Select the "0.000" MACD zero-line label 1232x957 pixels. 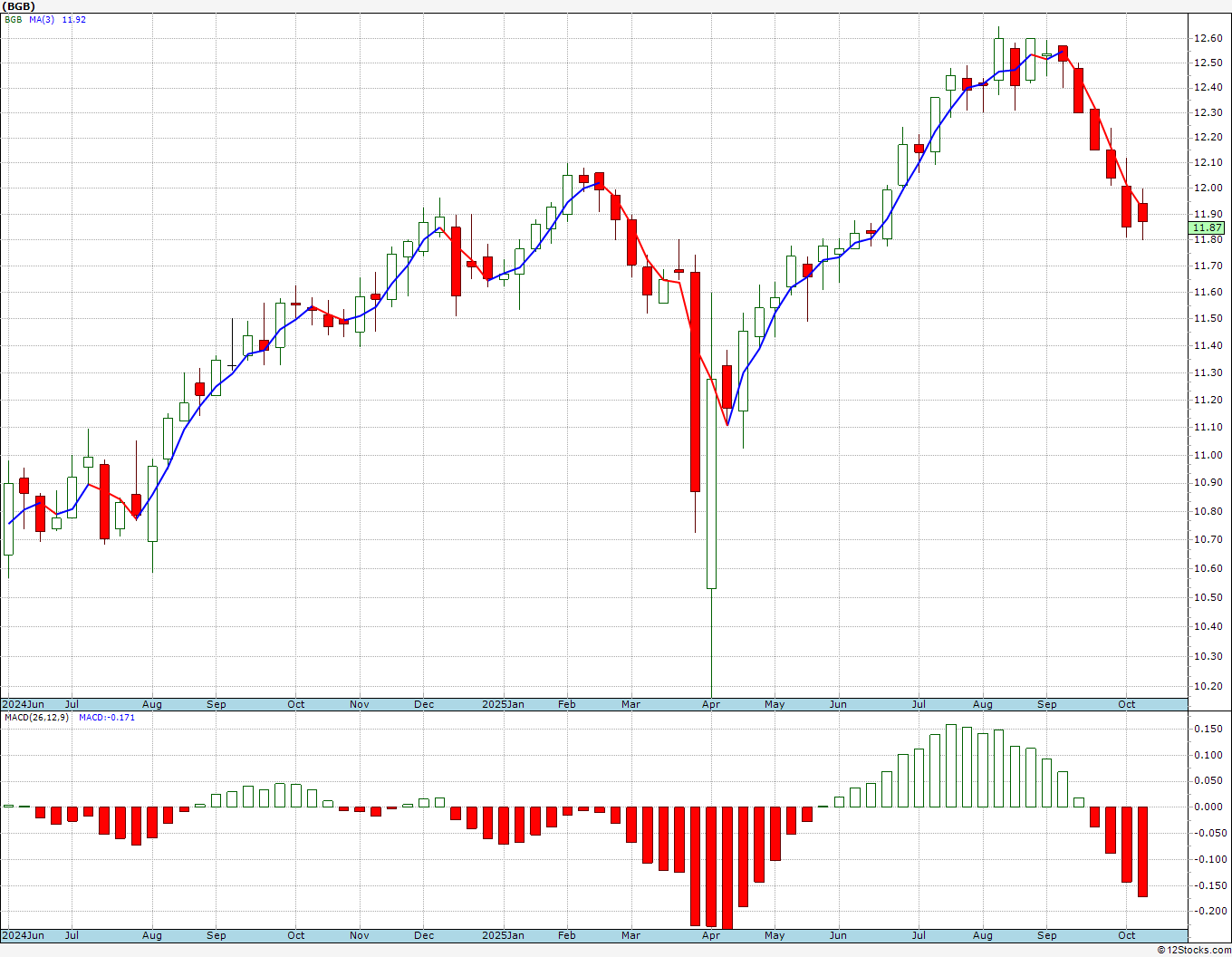pyautogui.click(x=1208, y=807)
